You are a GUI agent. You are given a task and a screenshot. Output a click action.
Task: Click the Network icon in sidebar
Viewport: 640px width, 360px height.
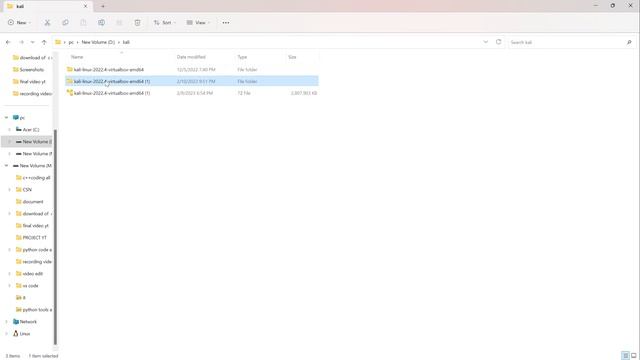point(16,322)
